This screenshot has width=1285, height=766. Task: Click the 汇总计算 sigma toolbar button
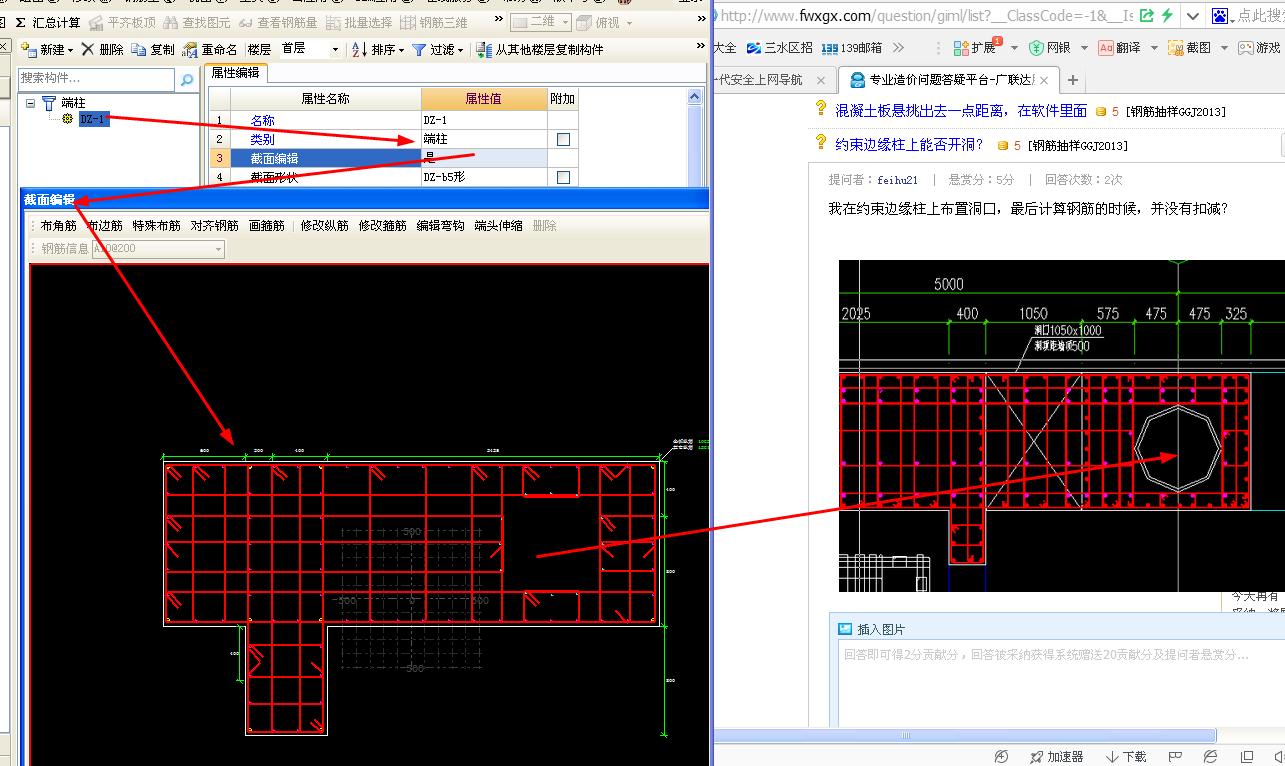point(48,22)
